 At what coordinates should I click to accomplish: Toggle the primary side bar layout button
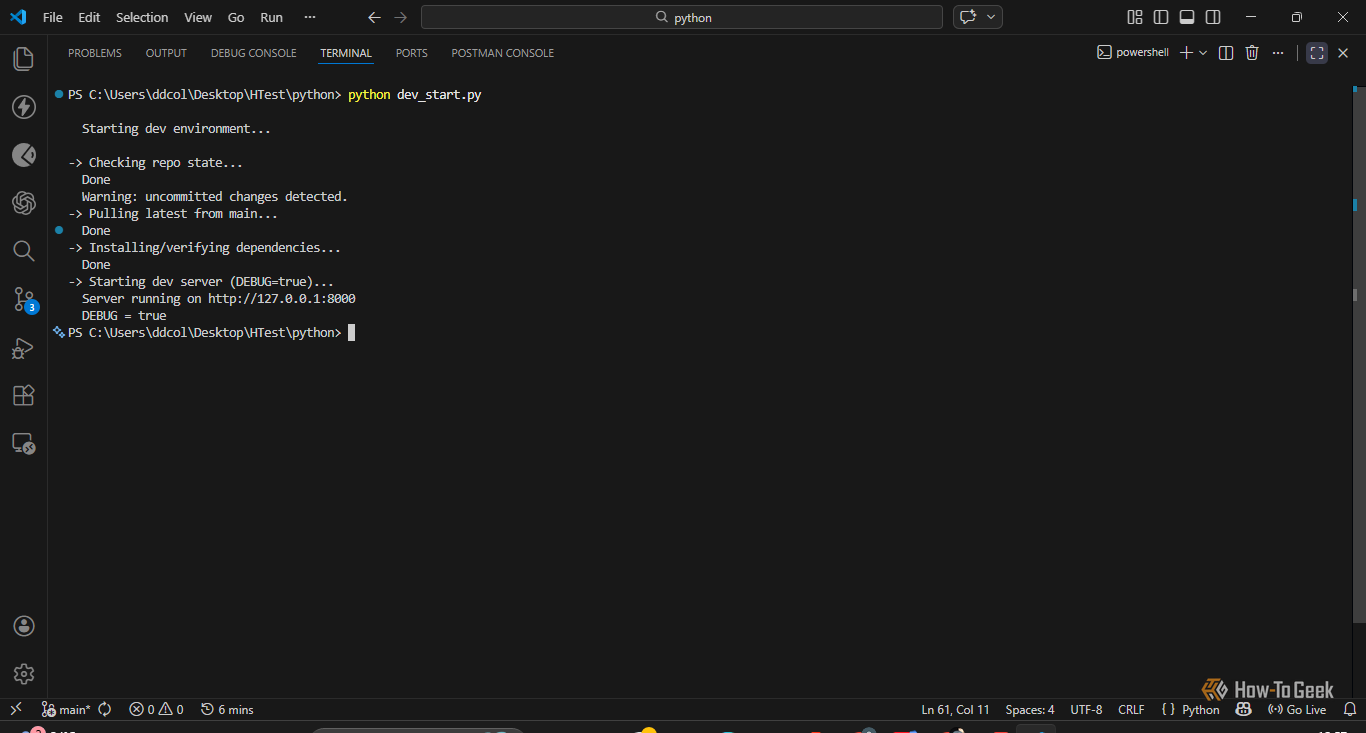coord(1161,17)
